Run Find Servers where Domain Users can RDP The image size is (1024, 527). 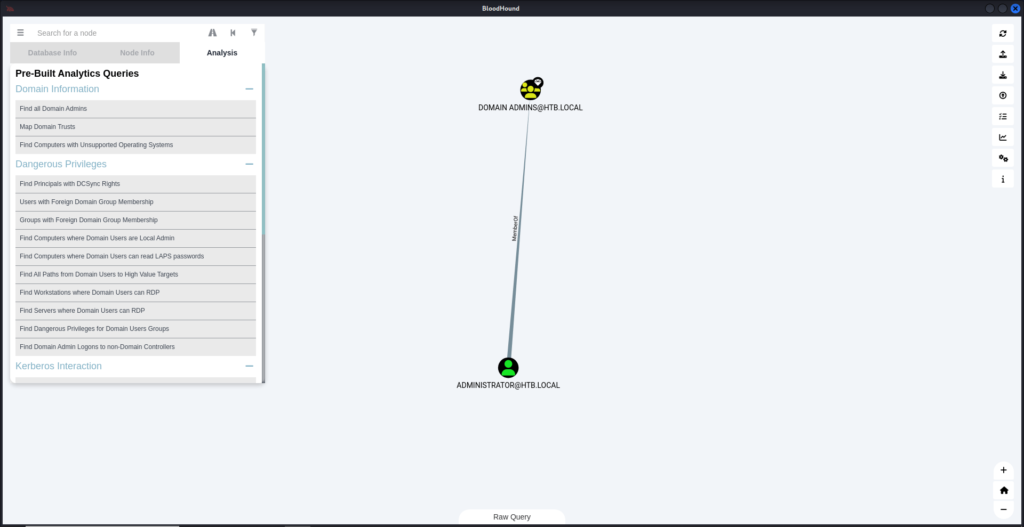[136, 311]
